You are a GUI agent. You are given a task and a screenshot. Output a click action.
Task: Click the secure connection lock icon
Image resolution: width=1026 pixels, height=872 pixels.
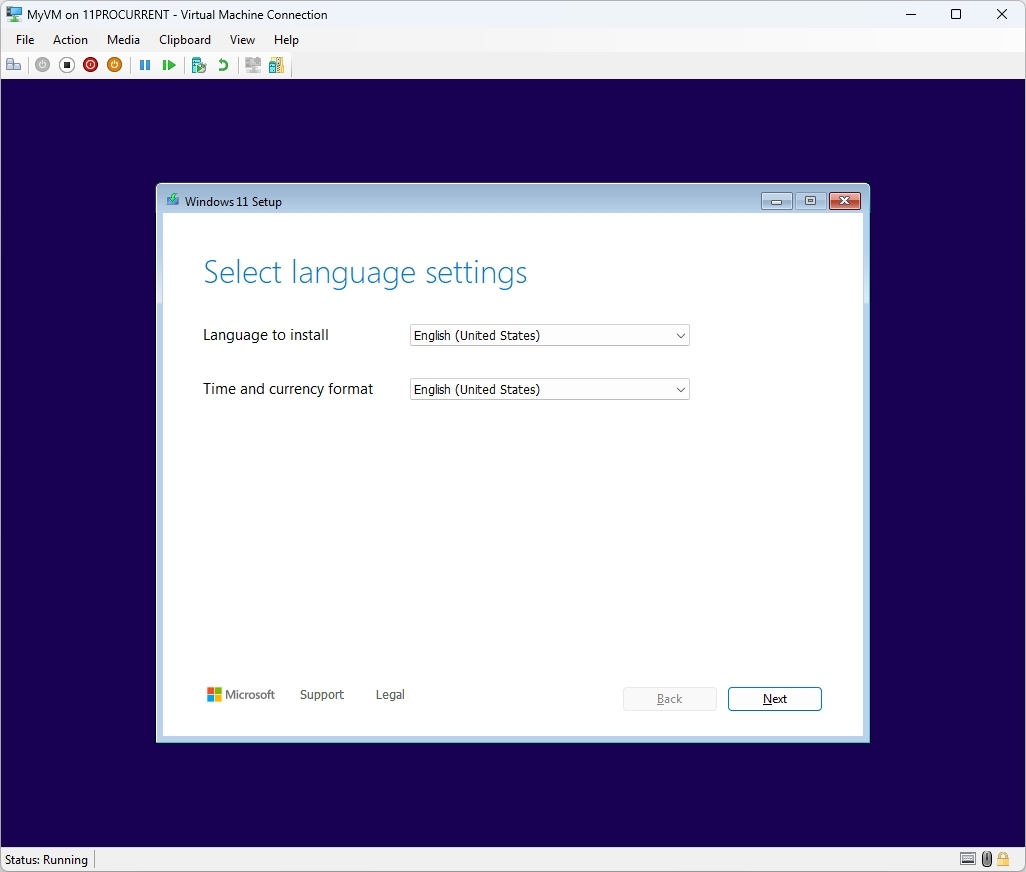click(x=1003, y=859)
